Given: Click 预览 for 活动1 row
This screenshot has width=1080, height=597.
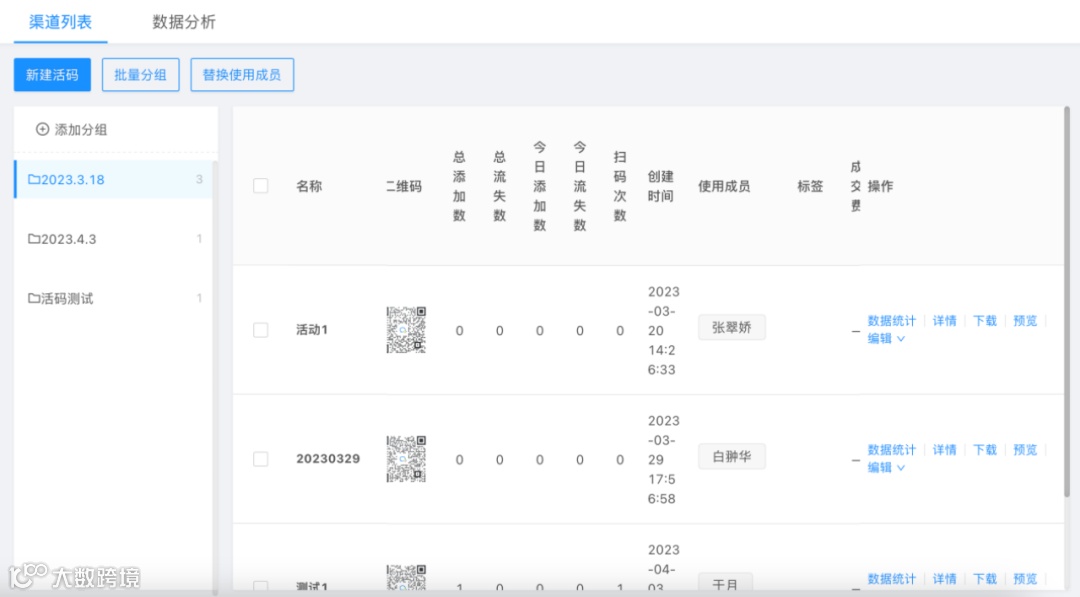Looking at the screenshot, I should (1025, 321).
